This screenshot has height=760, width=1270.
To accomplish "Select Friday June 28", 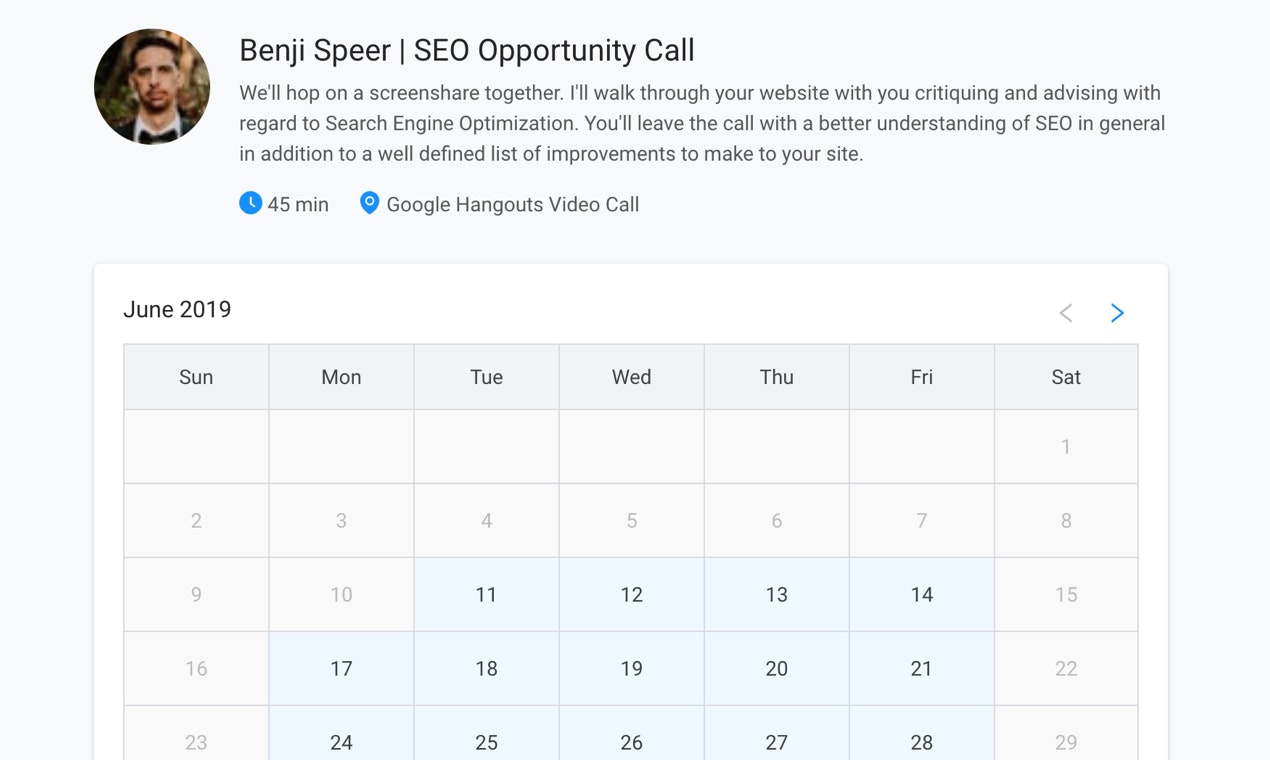I will click(921, 742).
